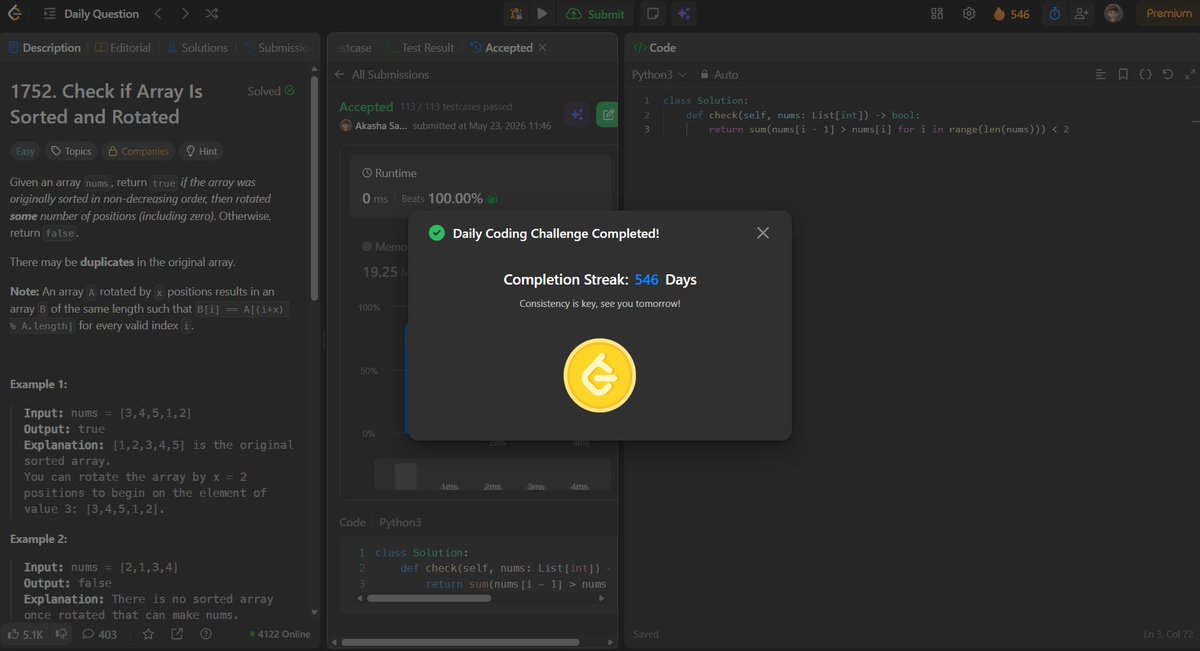Switch to the Editorial tab

pos(124,48)
